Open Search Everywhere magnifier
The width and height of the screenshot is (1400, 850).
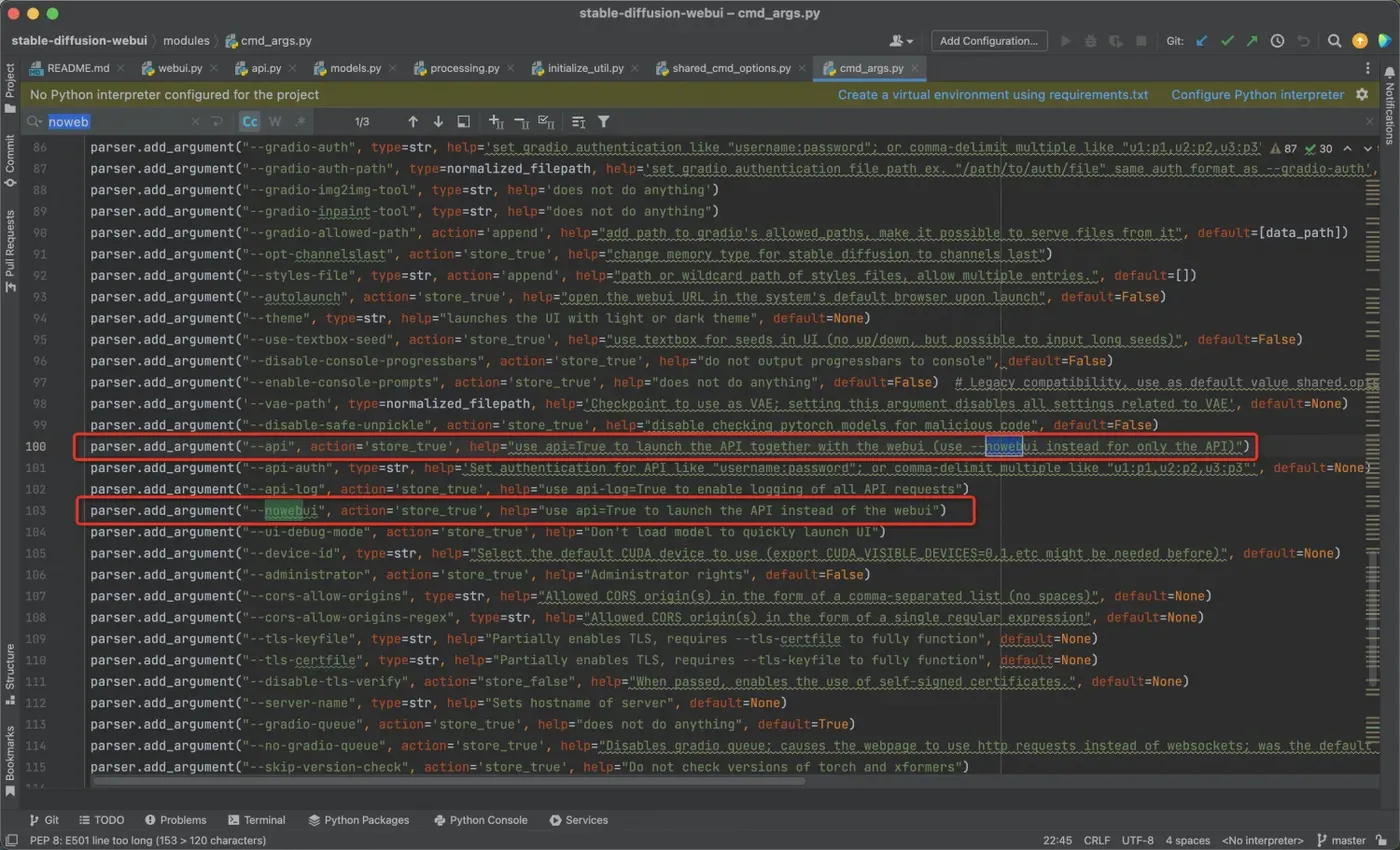(x=1335, y=41)
